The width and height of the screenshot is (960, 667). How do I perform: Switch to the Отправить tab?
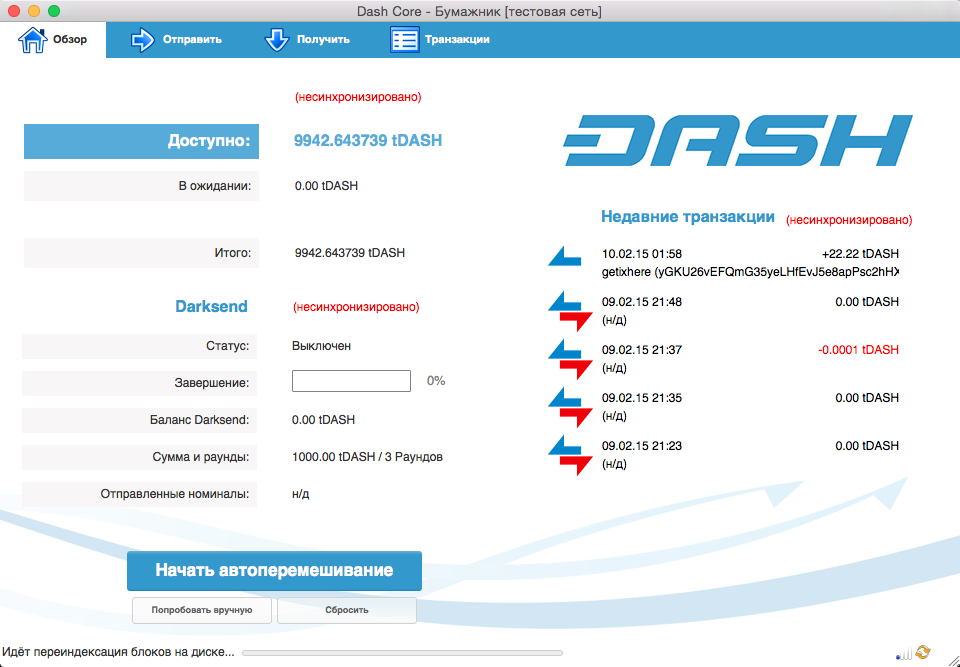coord(176,40)
